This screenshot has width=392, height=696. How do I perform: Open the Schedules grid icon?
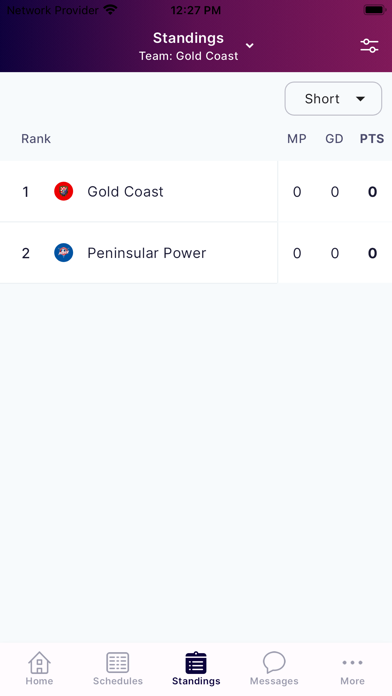(118, 663)
